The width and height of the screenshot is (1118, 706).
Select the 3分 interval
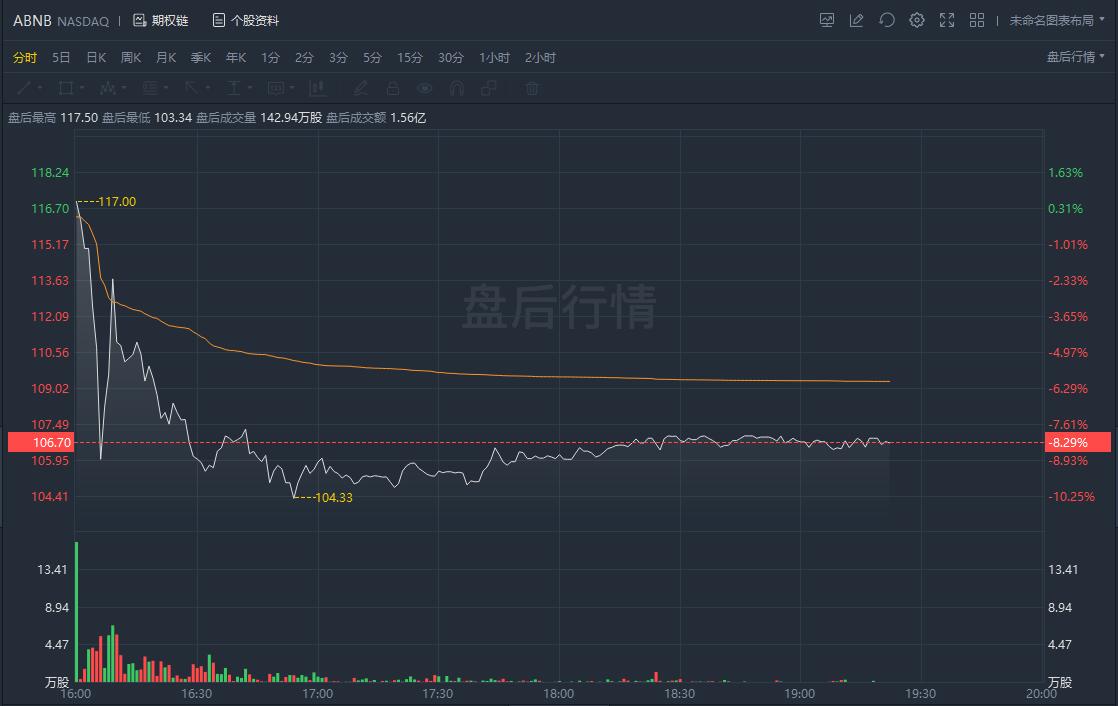[339, 58]
